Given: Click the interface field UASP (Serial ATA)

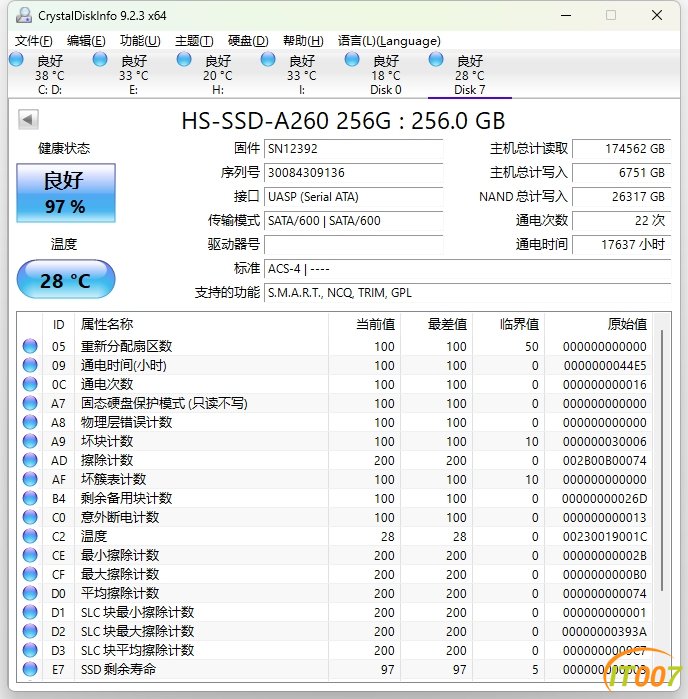Looking at the screenshot, I should click(x=354, y=197).
